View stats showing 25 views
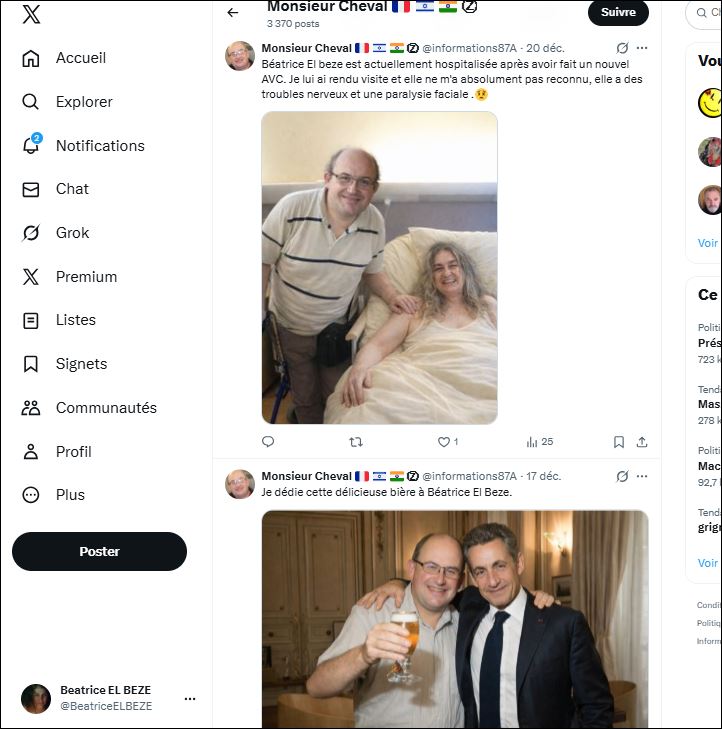722x729 pixels. [x=540, y=441]
